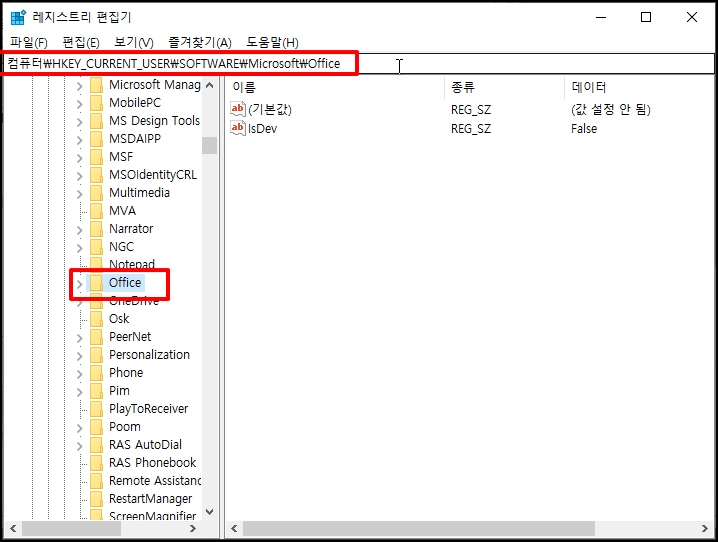Click the tree pane scroll up arrow
Image resolution: width=718 pixels, height=542 pixels.
[x=210, y=86]
